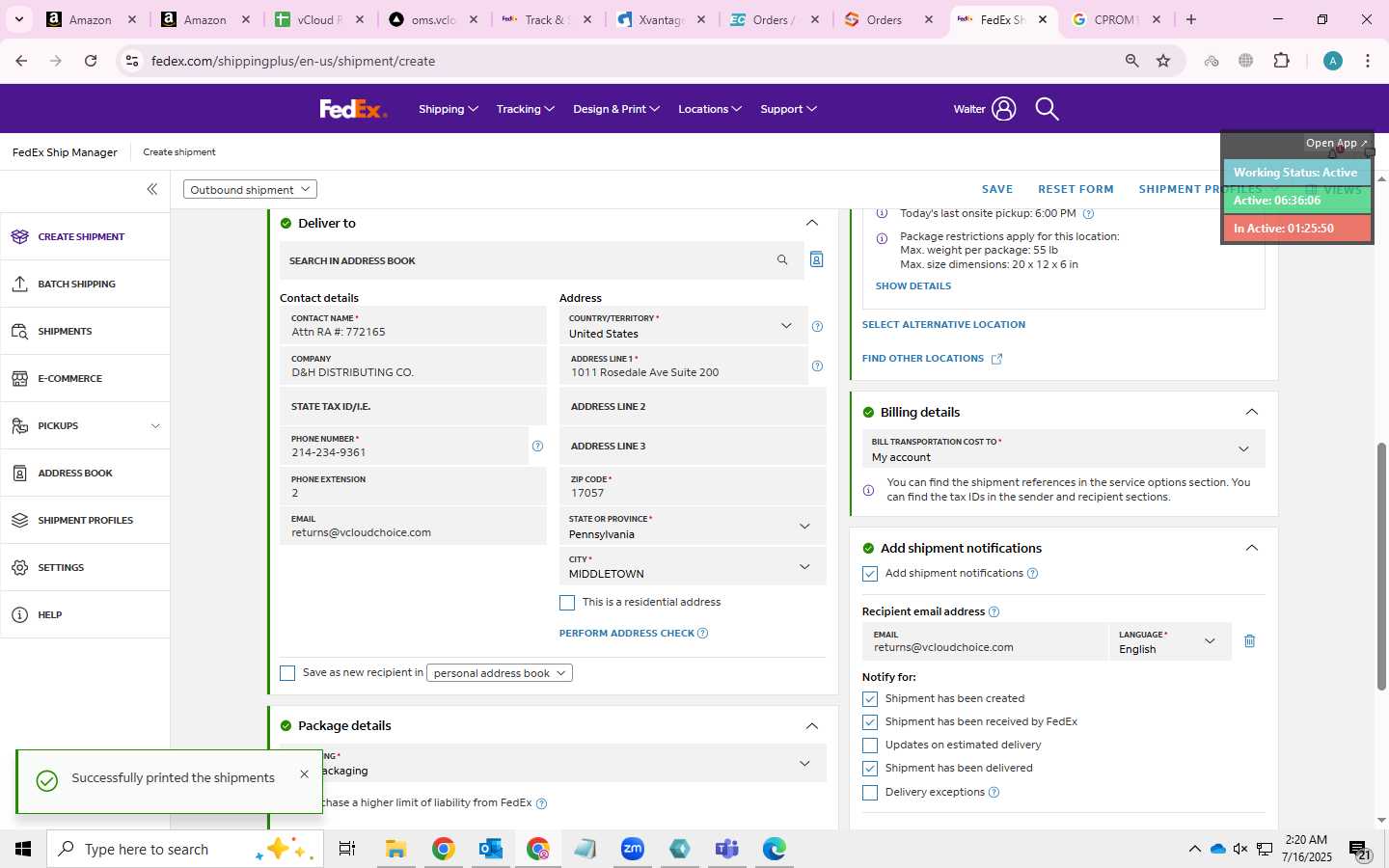Reload the page
The image size is (1389, 868).
[x=91, y=61]
